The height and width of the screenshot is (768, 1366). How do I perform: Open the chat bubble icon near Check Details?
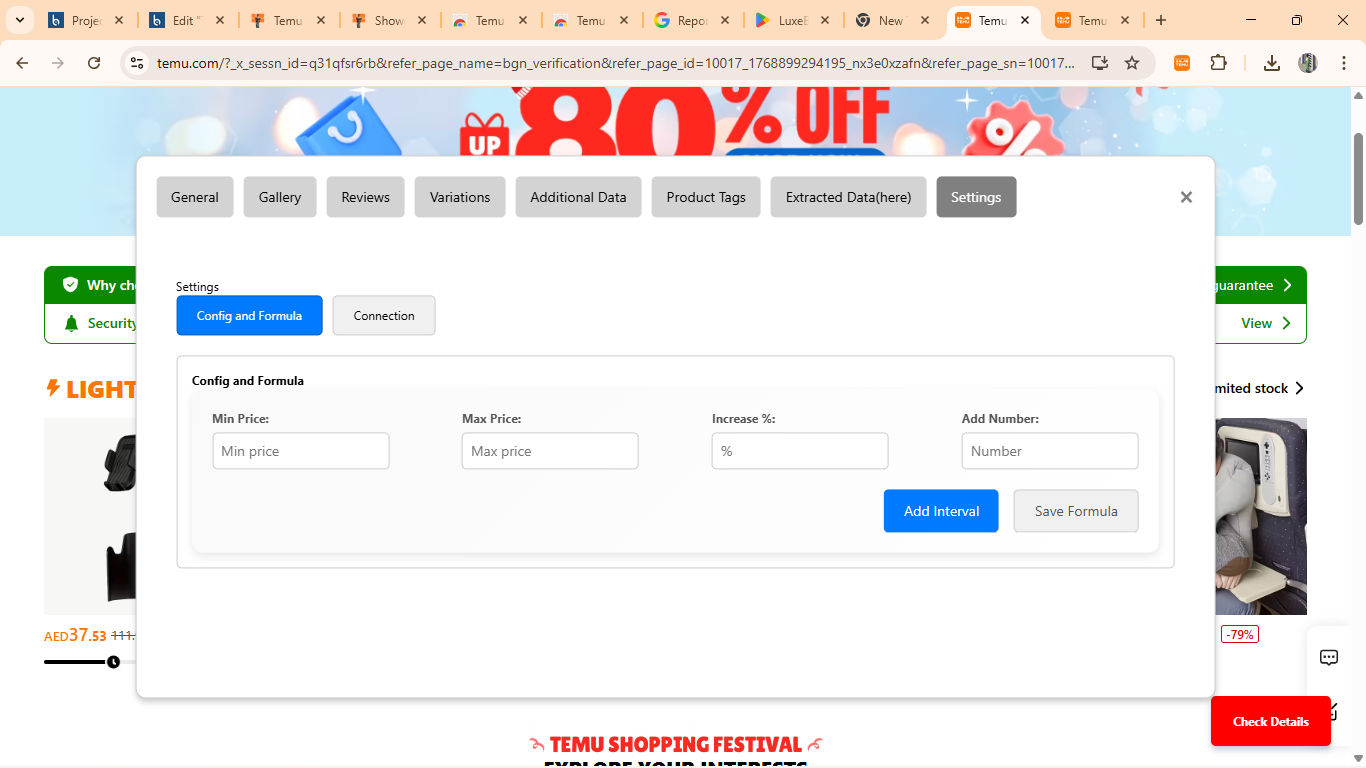(1328, 657)
